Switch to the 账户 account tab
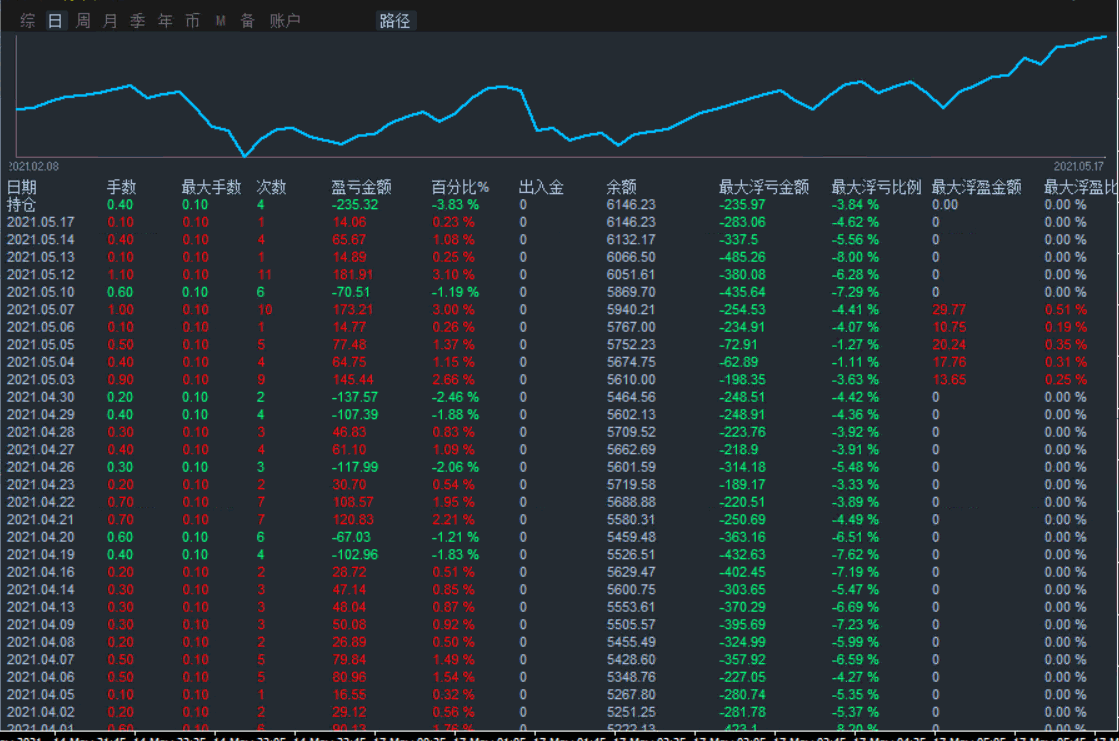The height and width of the screenshot is (741, 1119). point(285,21)
